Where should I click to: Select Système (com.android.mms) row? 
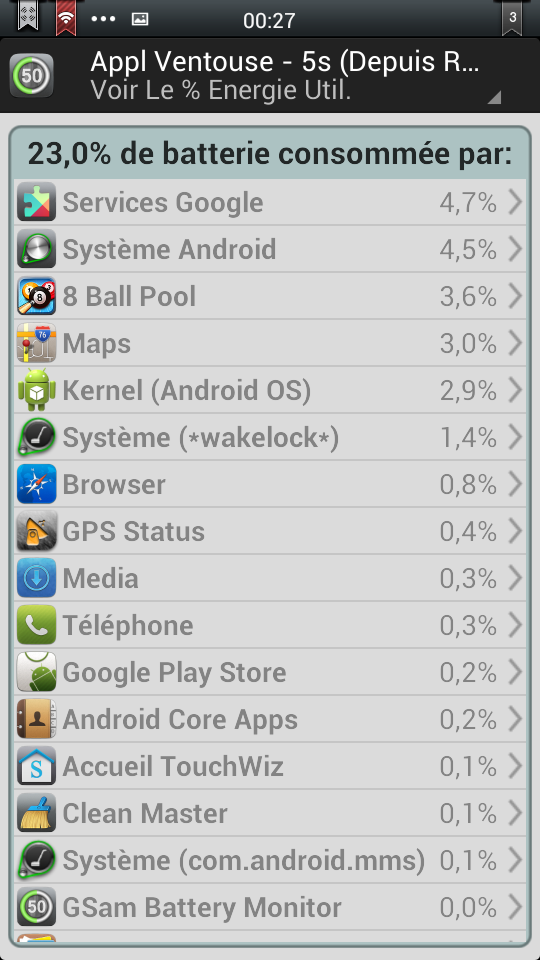[270, 860]
